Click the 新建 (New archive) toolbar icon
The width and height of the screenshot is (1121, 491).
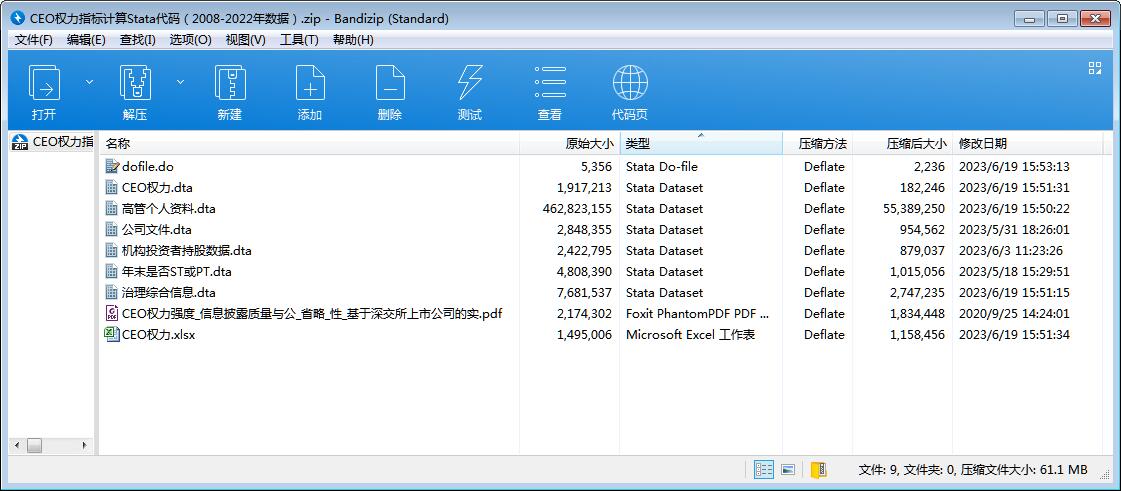point(230,82)
